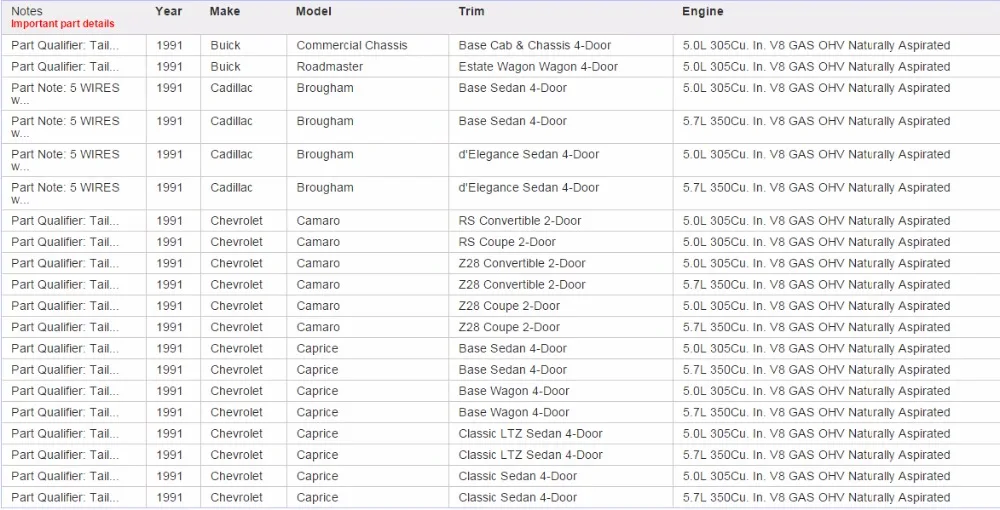Click 'Brougham' in Base Sedan 5.0L Cadillac row

[325, 88]
